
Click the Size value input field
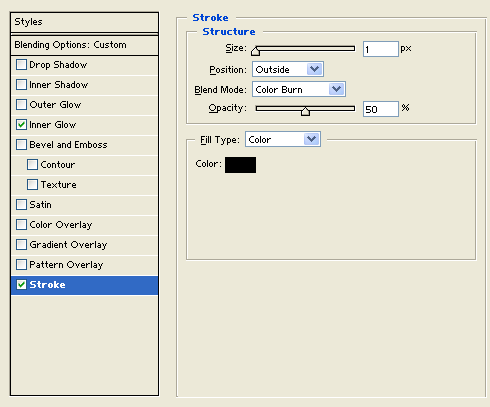coord(381,49)
